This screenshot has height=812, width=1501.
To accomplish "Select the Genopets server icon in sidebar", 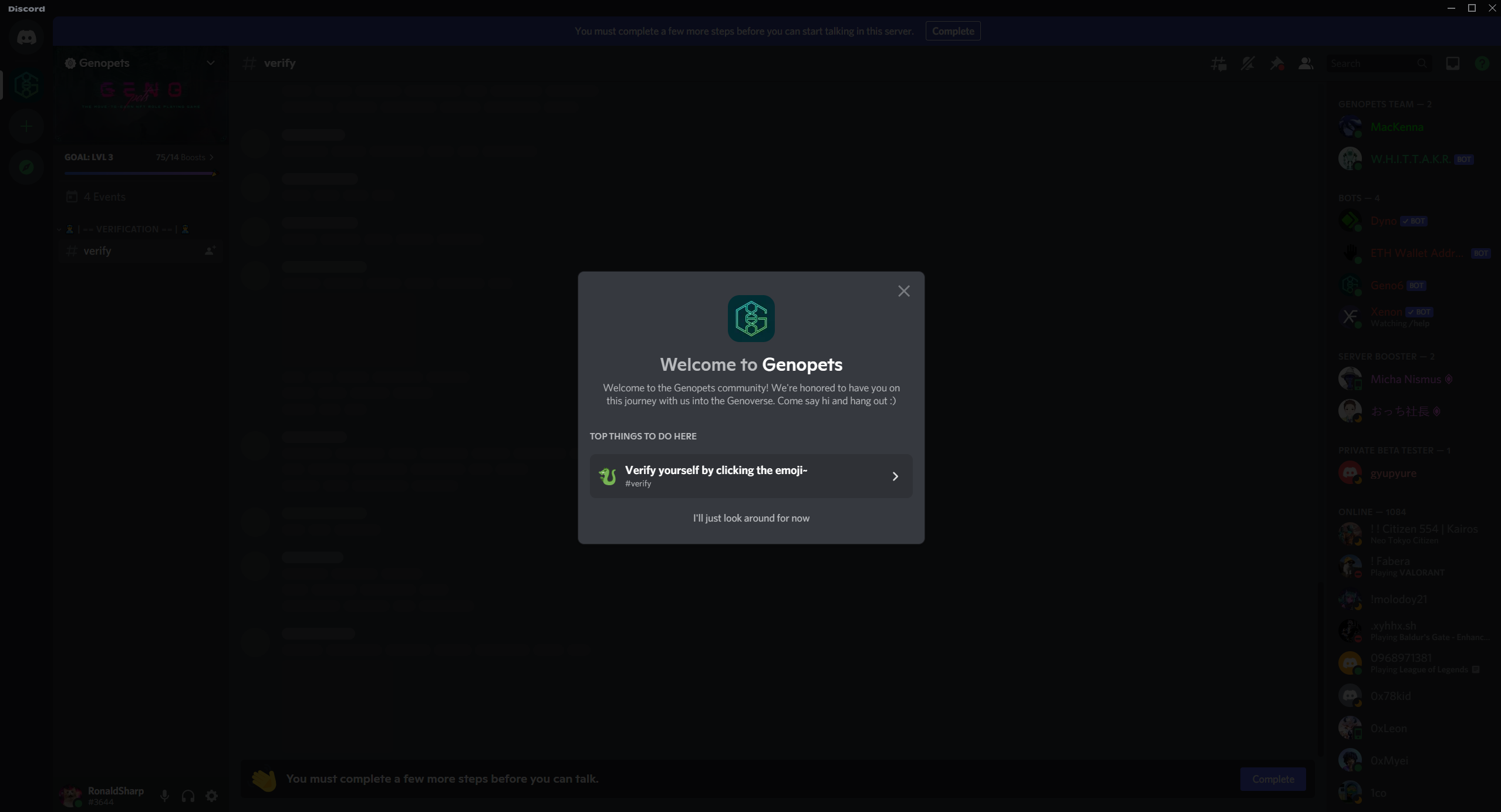I will (x=26, y=86).
